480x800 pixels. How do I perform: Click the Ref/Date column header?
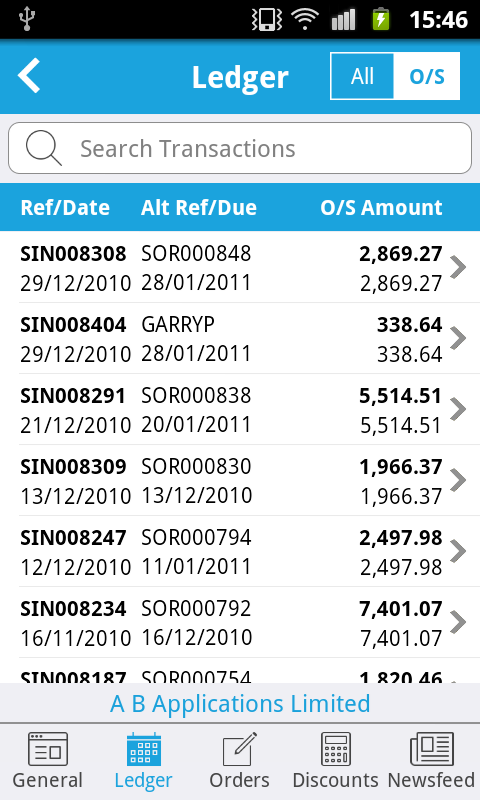point(65,208)
